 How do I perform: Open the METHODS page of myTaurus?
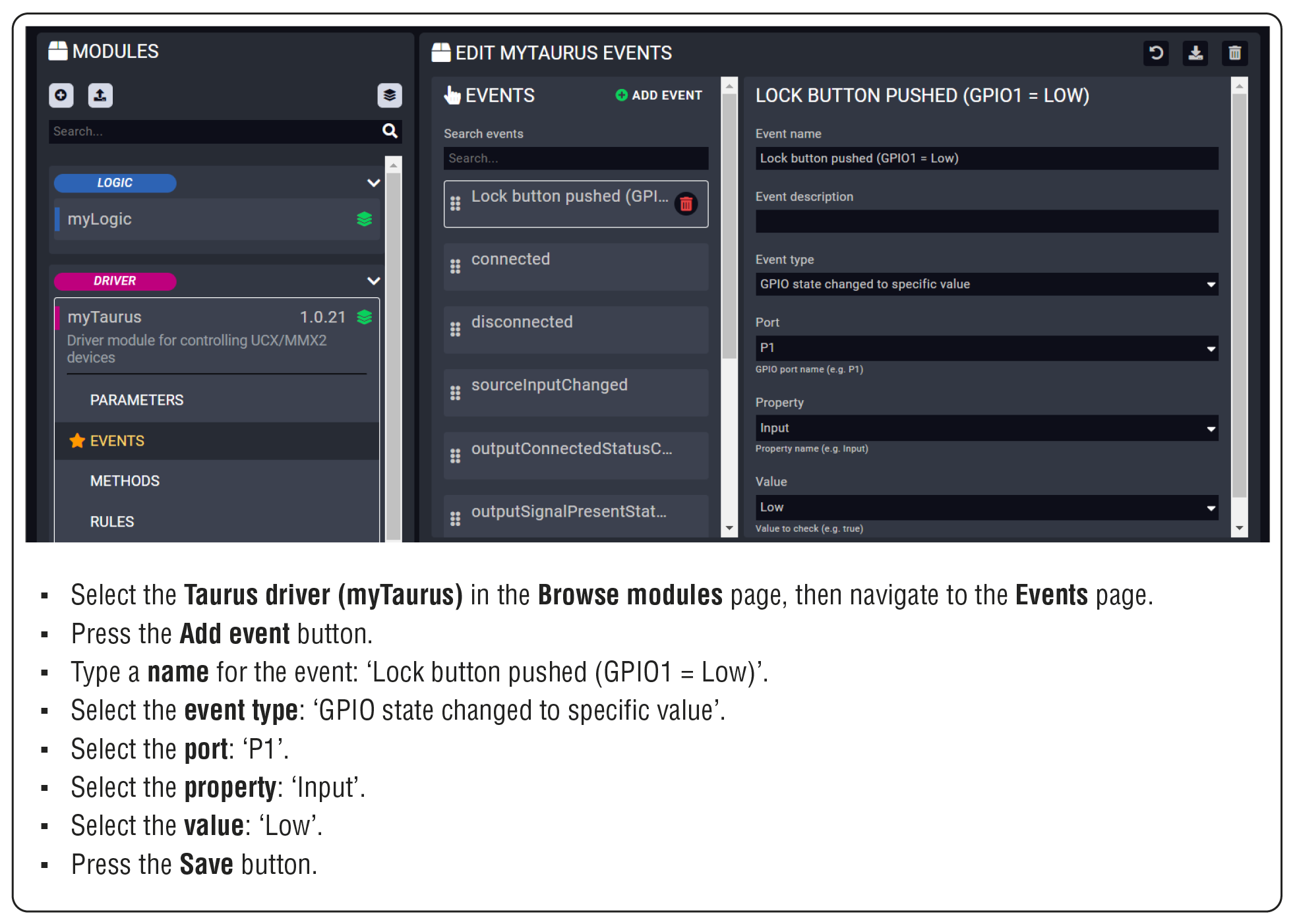click(125, 481)
